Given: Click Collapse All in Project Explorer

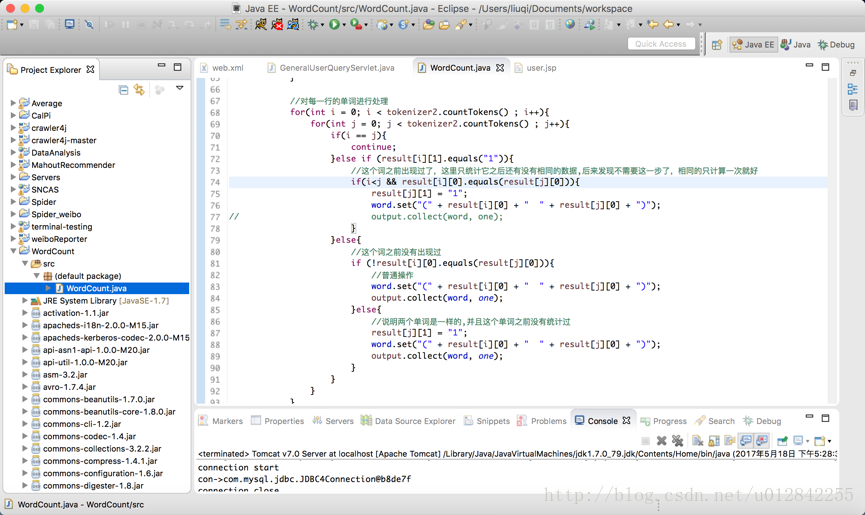Looking at the screenshot, I should (124, 90).
